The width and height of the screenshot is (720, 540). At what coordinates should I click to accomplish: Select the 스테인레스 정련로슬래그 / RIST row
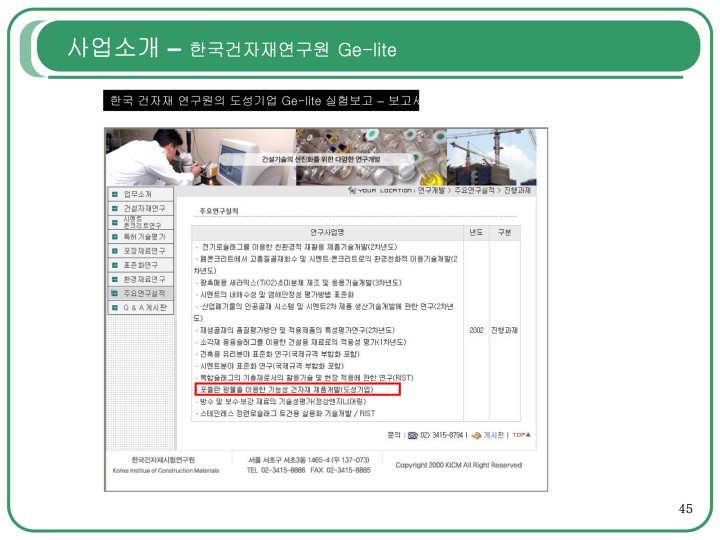286,414
